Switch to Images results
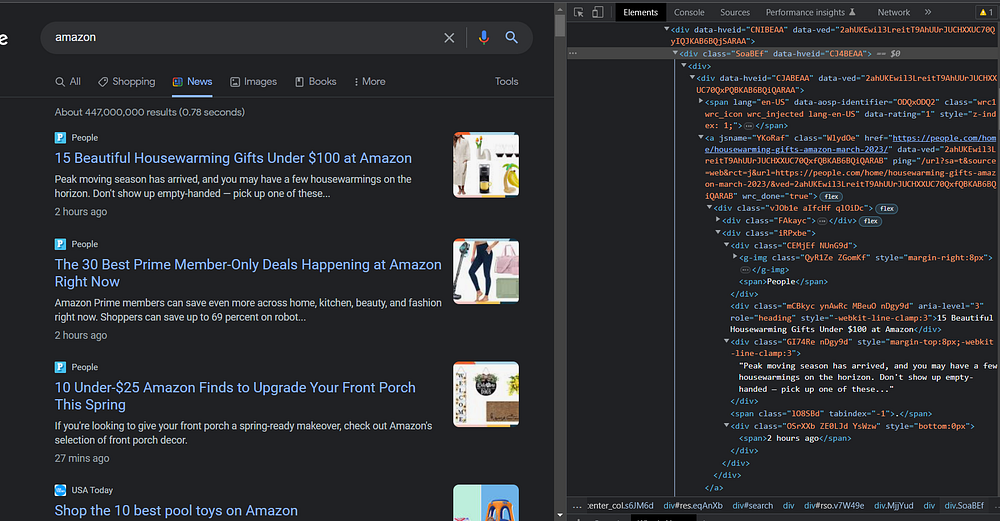1000x521 pixels. click(253, 82)
